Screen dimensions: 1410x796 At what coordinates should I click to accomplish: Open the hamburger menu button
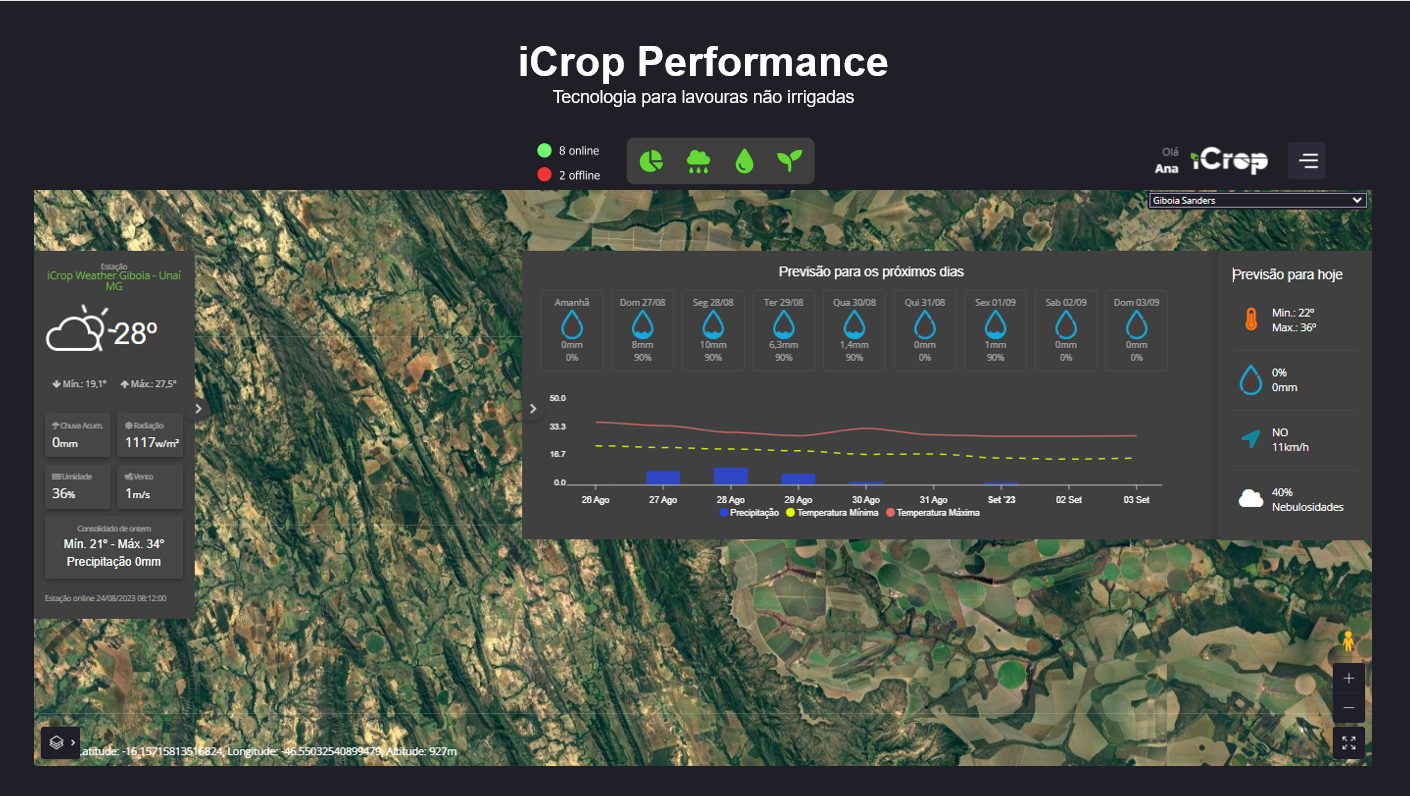point(1307,160)
